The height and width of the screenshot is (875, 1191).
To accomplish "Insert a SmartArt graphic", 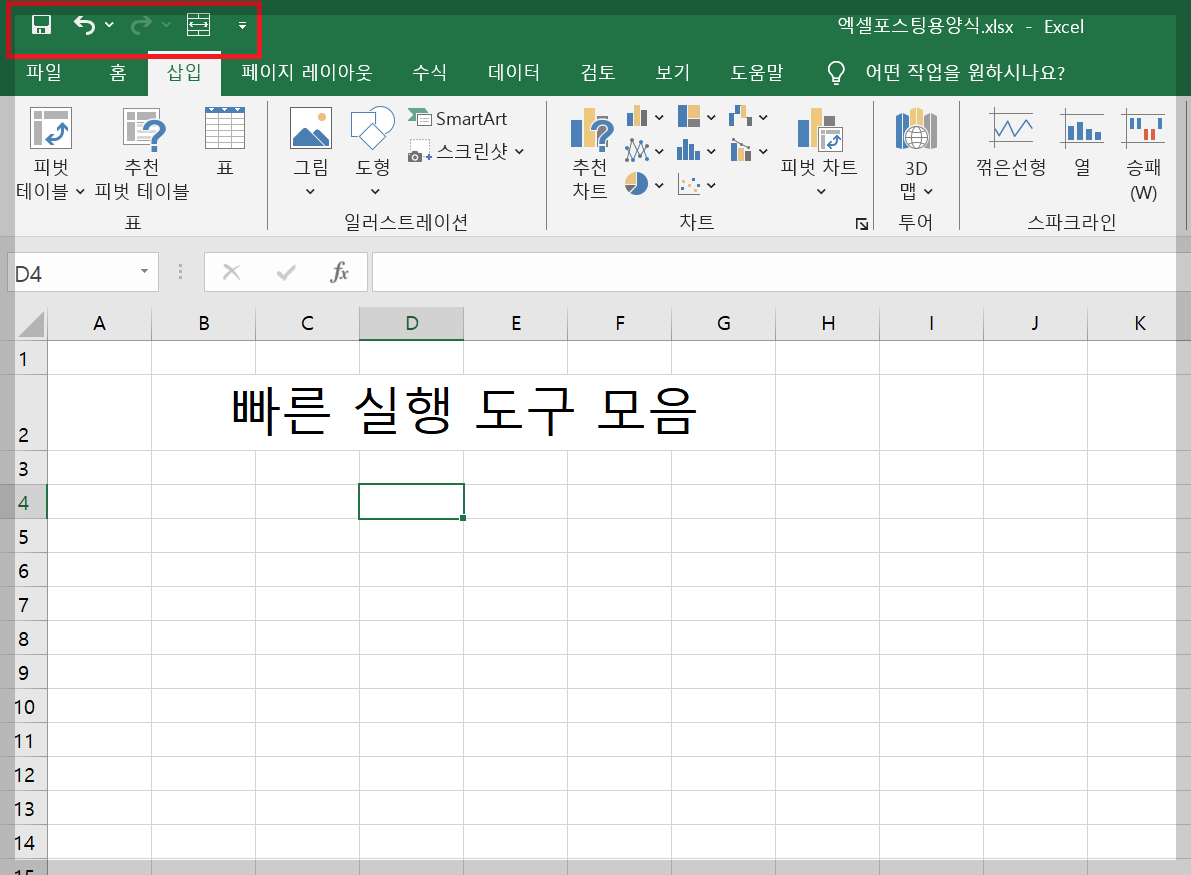I will [466, 118].
